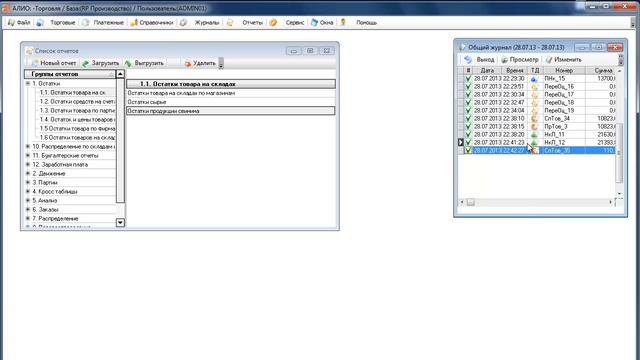Toggle checkmark on the ПереОц_19 row
This screenshot has width=640, height=360.
pyautogui.click(x=468, y=110)
